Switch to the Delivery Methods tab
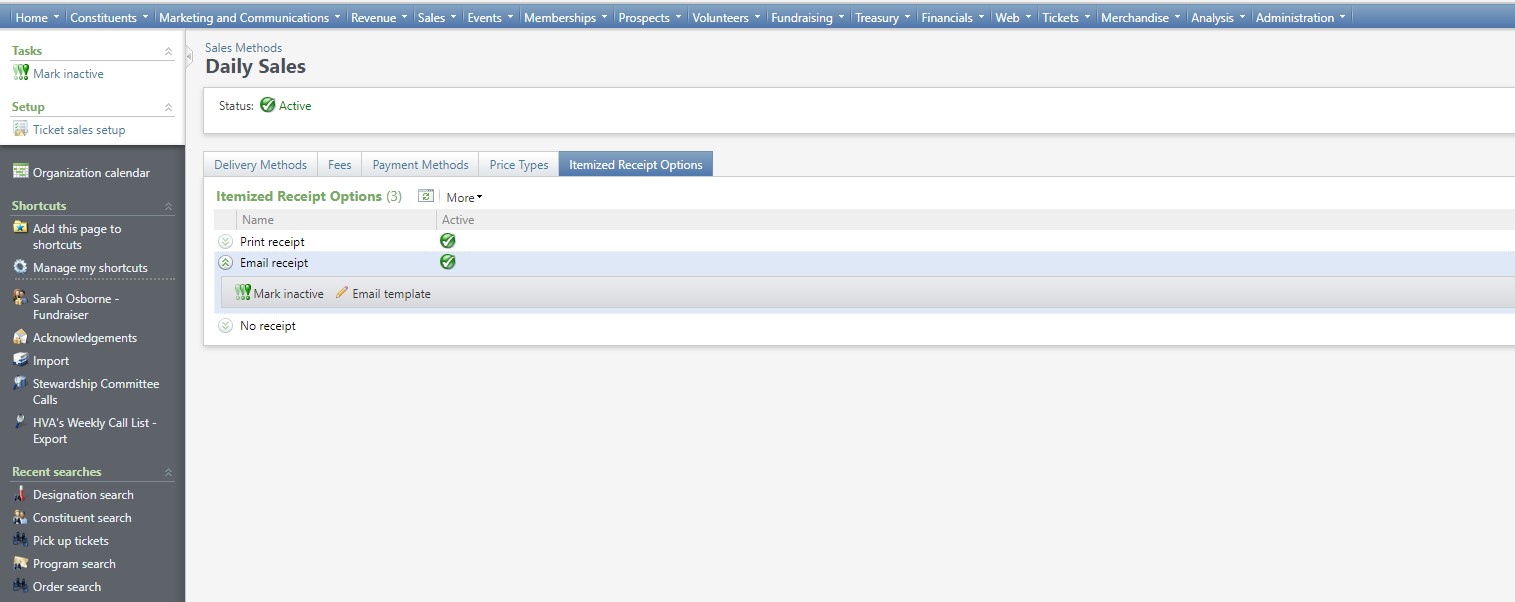This screenshot has width=1515, height=602. (261, 165)
